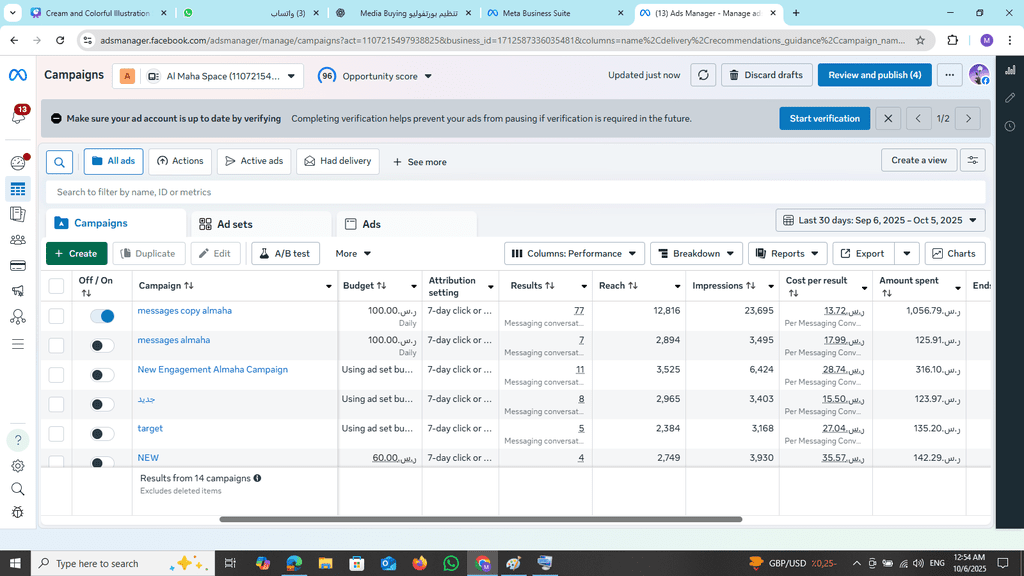Click the search magnifier filter icon

[x=60, y=161]
